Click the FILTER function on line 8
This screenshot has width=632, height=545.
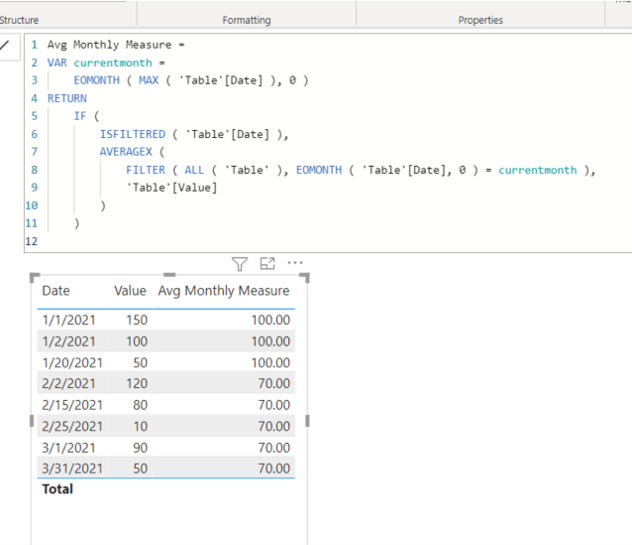146,170
